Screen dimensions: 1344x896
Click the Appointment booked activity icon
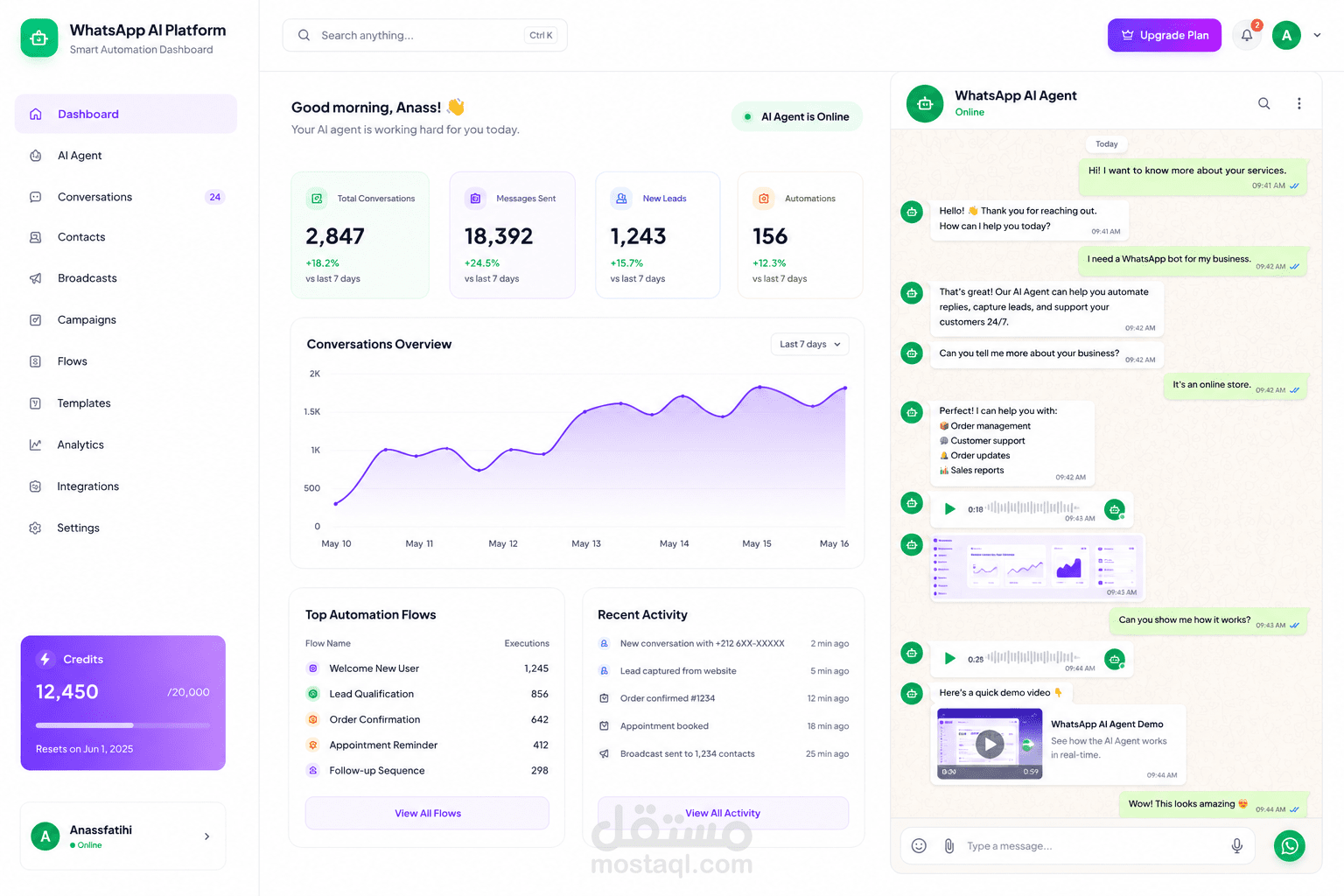604,725
